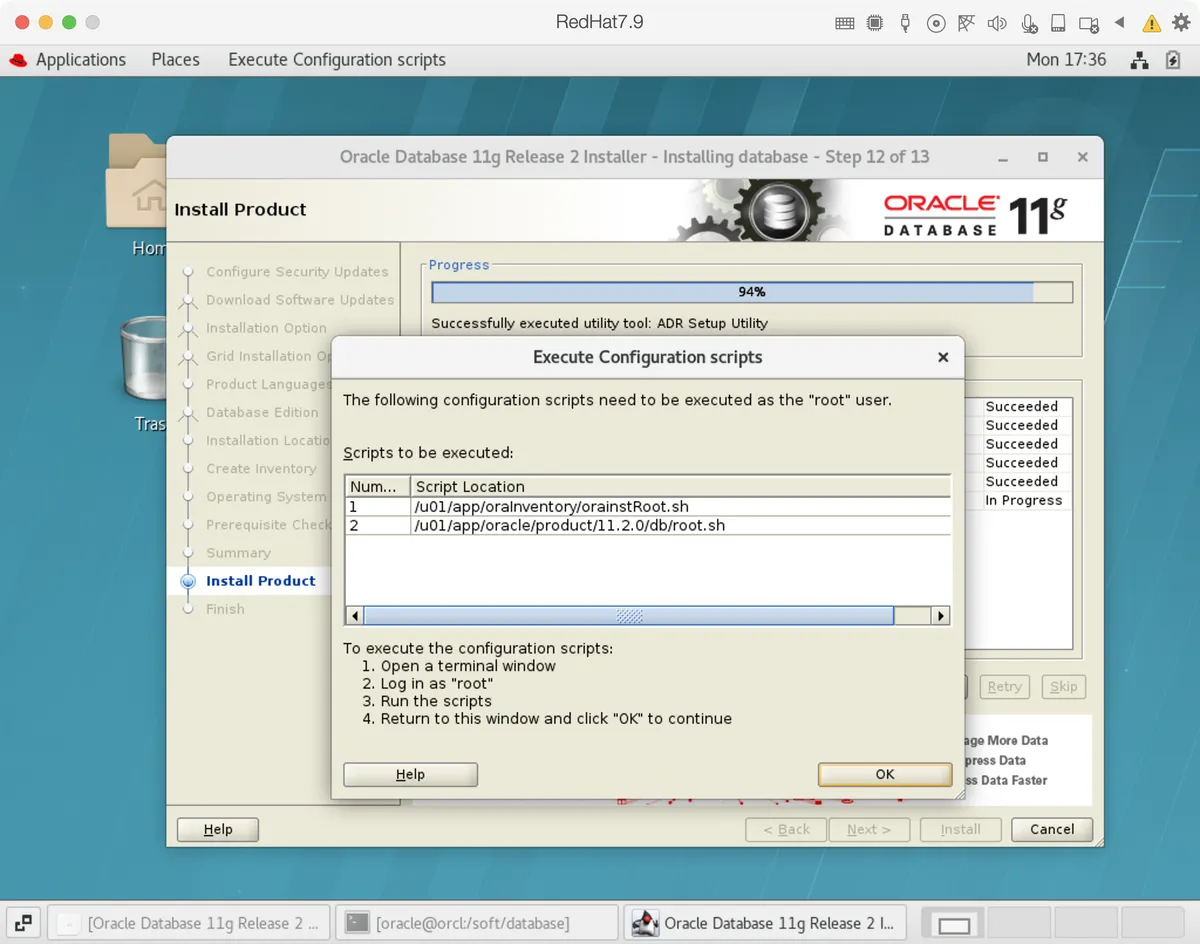This screenshot has width=1200, height=944.
Task: Open the Places menu
Action: coord(175,59)
